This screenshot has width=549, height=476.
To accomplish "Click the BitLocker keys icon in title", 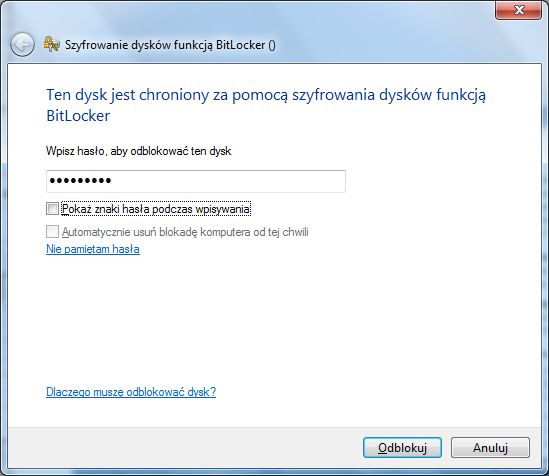I will 51,44.
